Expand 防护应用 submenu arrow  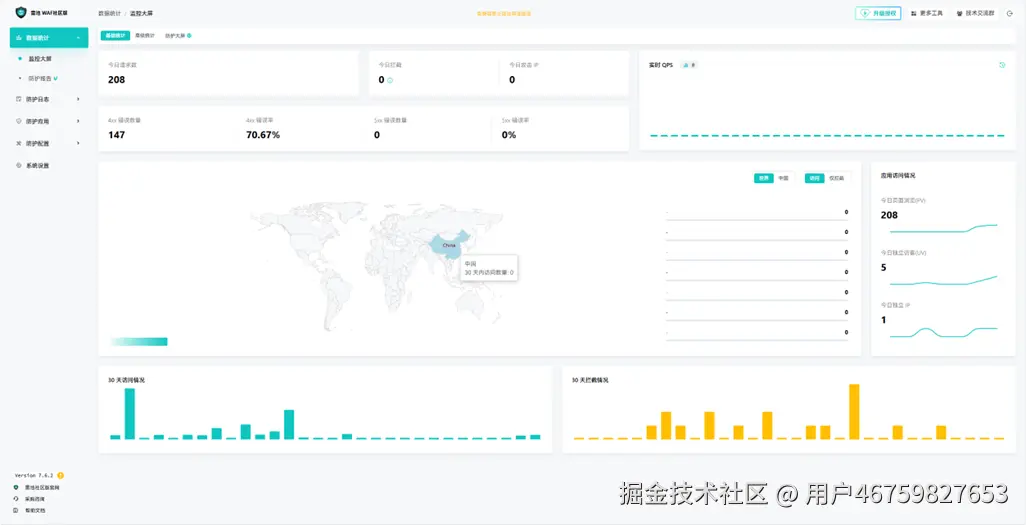79,121
